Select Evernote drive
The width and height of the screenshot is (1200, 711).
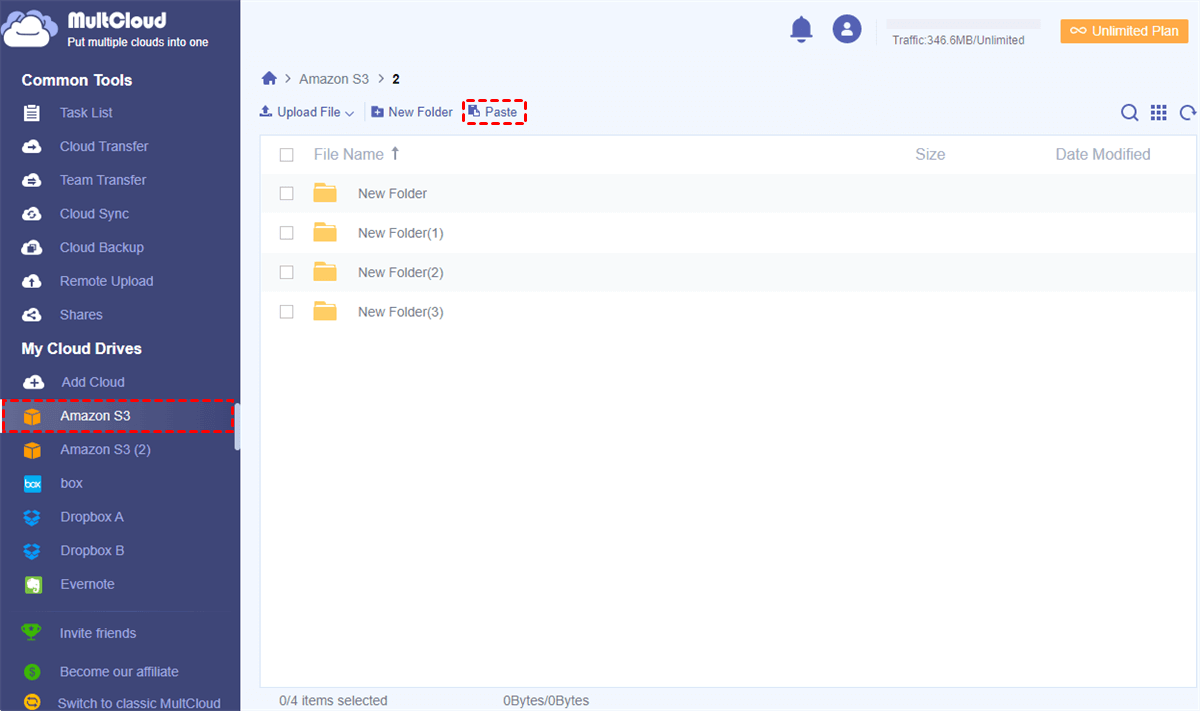coord(87,585)
